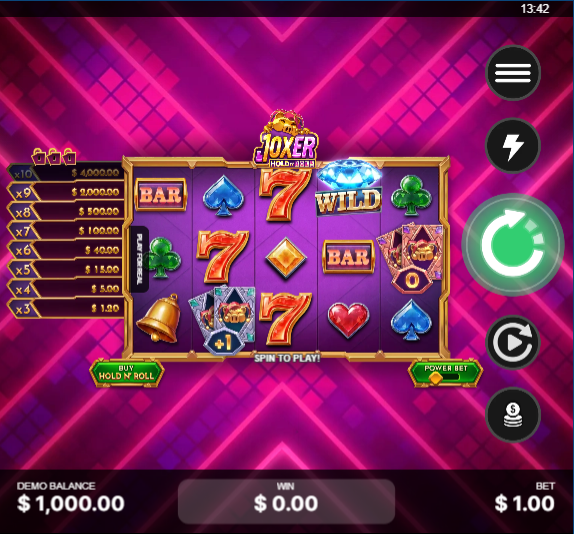The image size is (574, 534).
Task: Click the bet amount $1.00
Action: coord(525,503)
